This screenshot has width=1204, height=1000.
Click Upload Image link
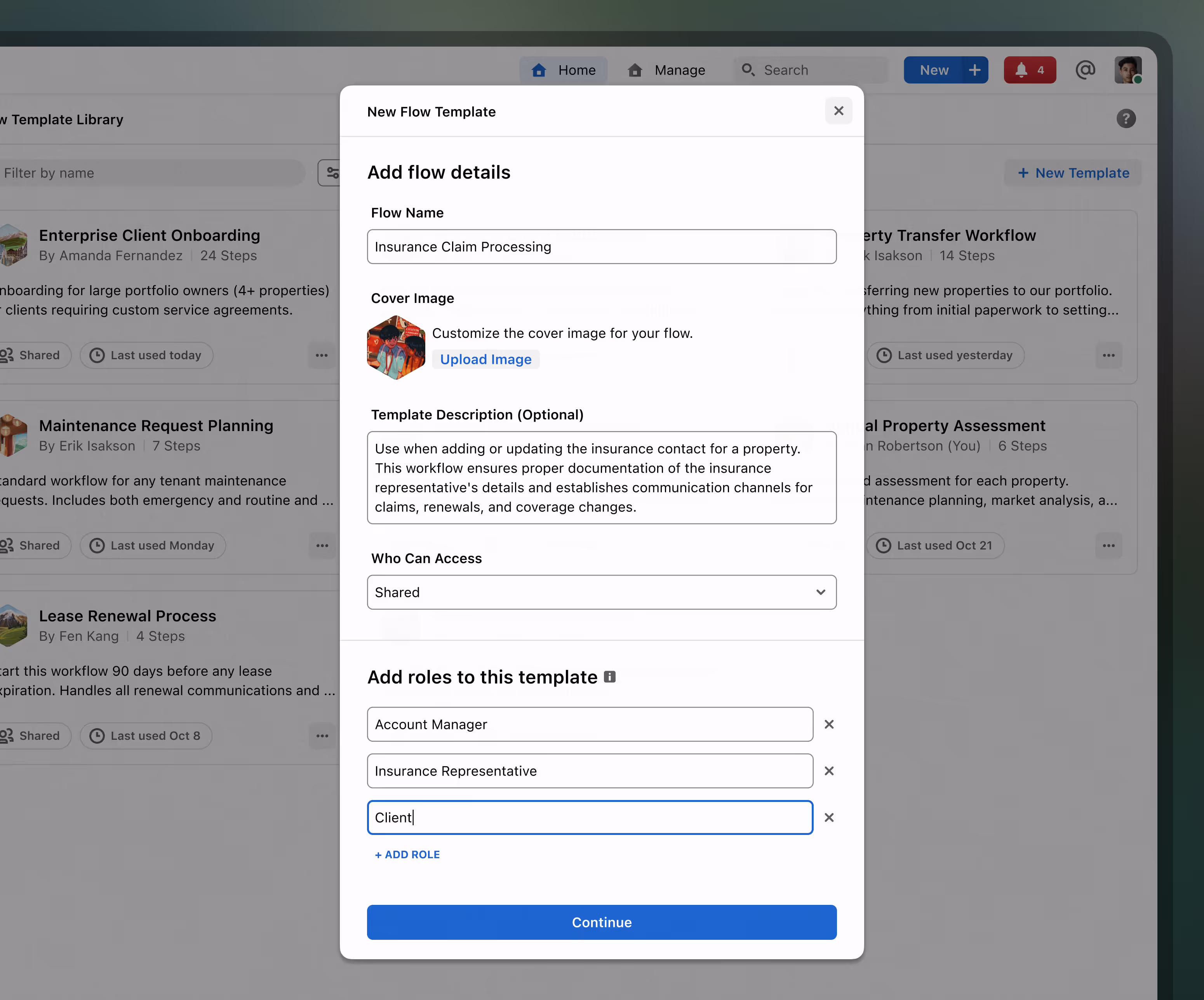(485, 359)
